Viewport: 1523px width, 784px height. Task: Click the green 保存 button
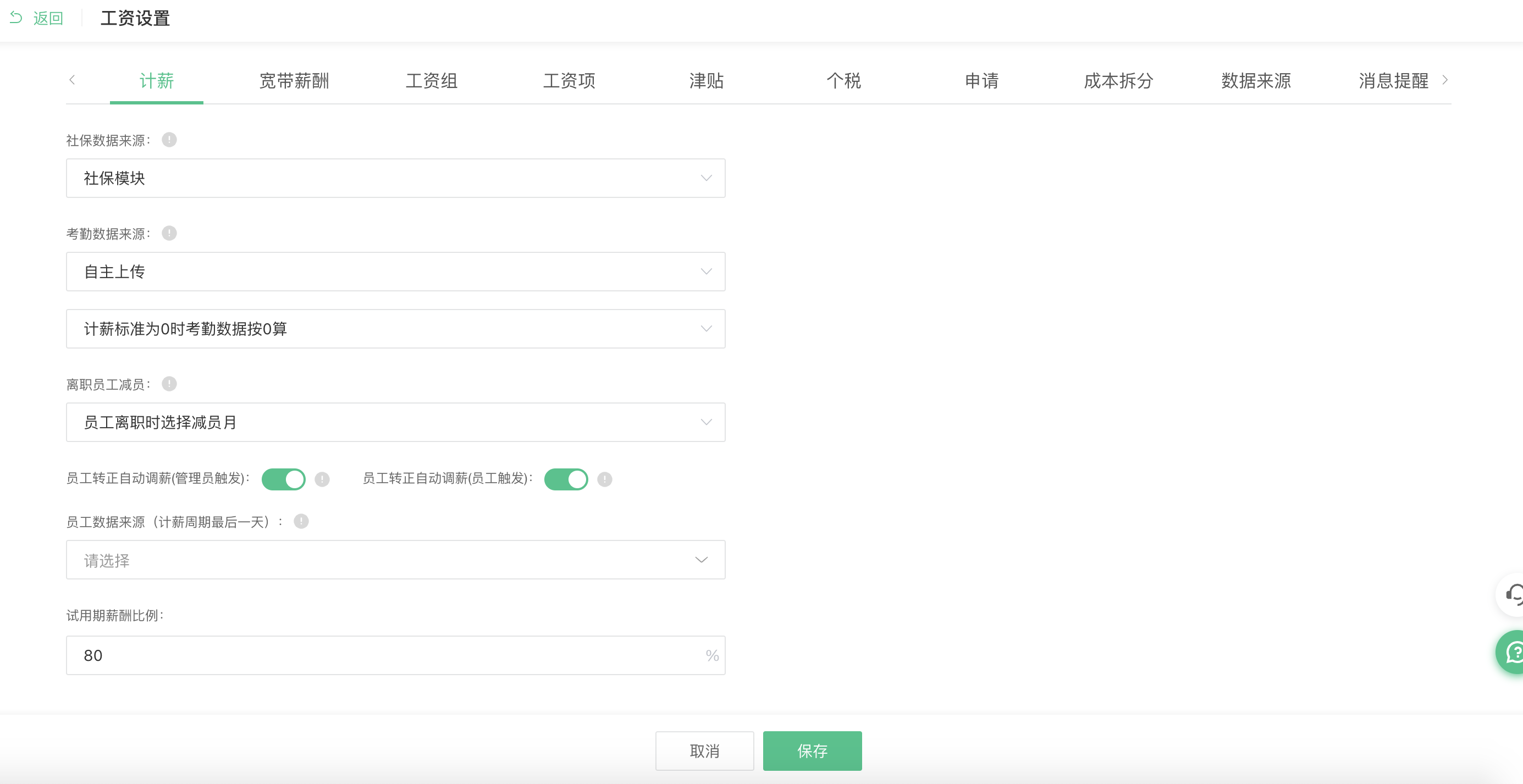point(812,751)
